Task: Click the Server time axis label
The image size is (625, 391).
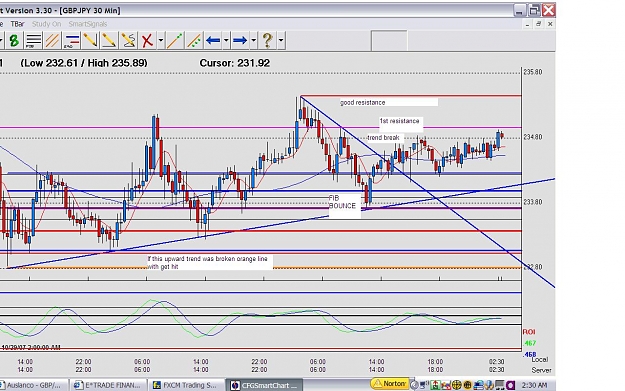Action: [x=541, y=370]
